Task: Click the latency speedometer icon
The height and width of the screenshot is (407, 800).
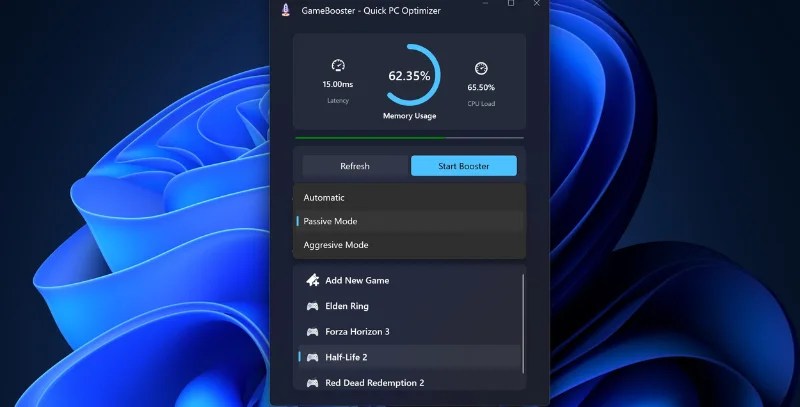Action: click(338, 65)
